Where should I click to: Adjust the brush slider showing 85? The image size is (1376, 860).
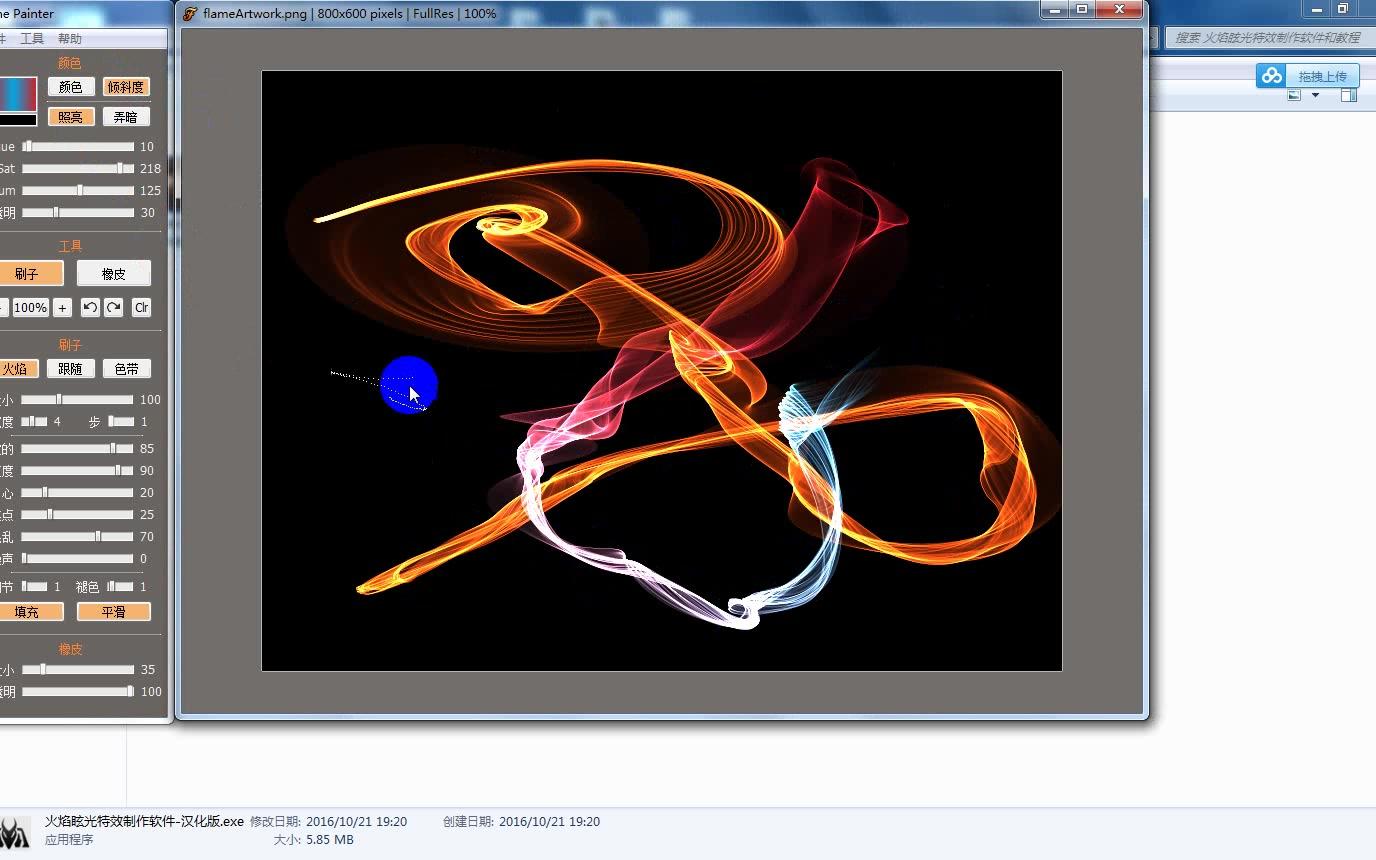pos(78,449)
